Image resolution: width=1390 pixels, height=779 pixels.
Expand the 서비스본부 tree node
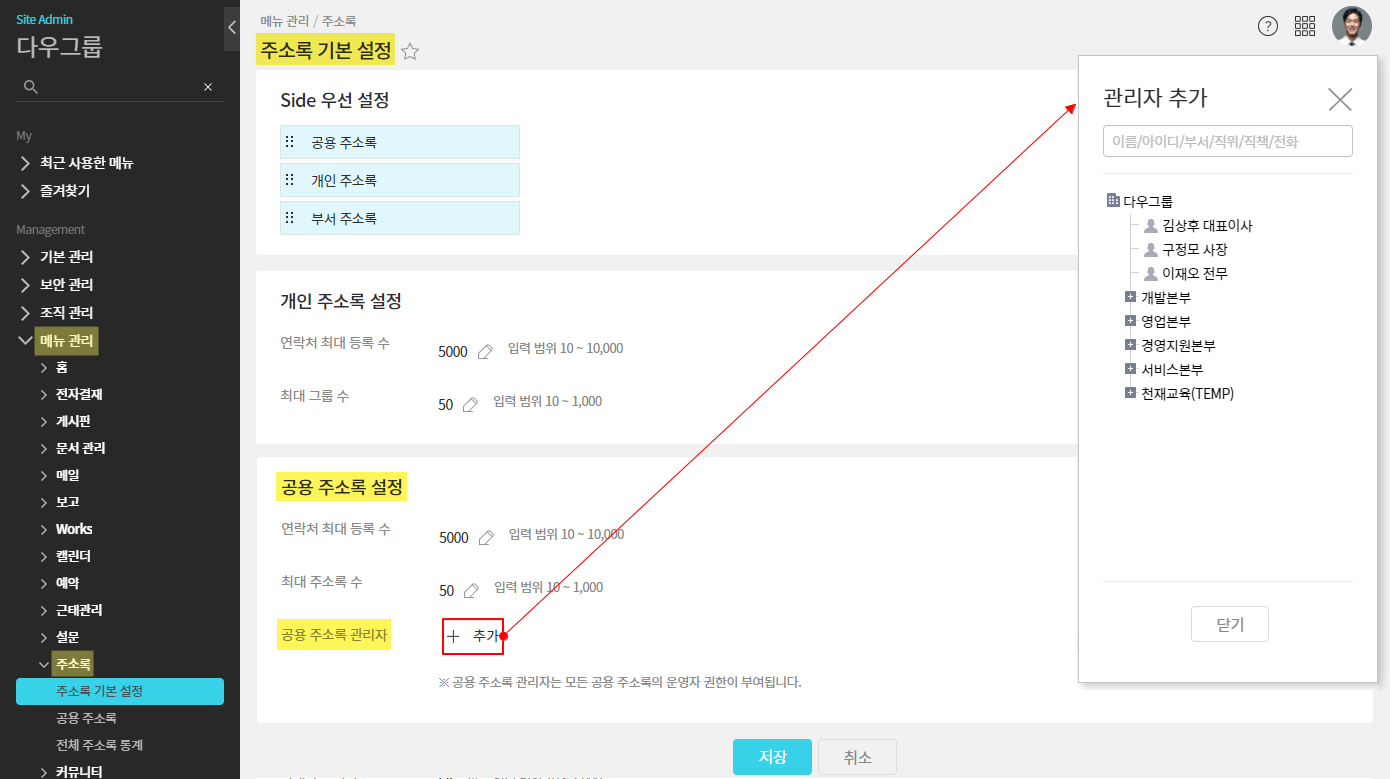pos(1130,369)
